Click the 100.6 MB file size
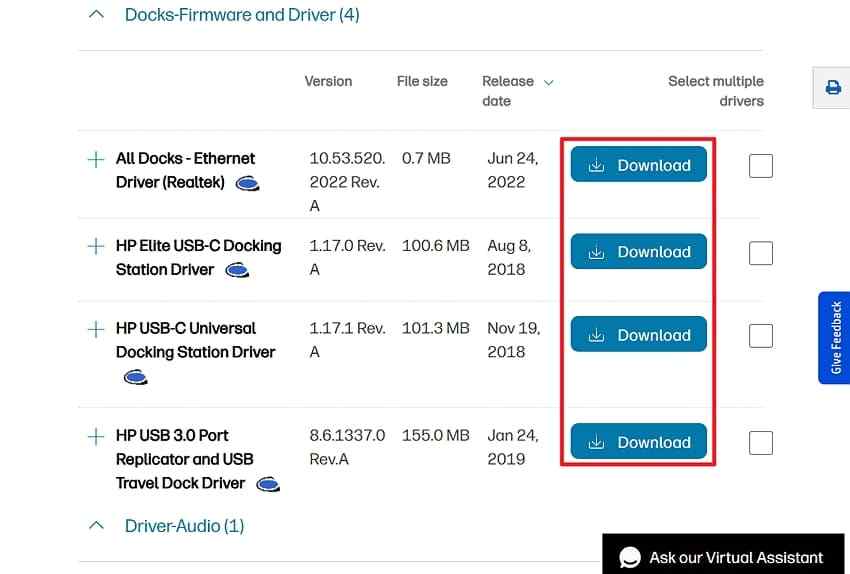 435,246
